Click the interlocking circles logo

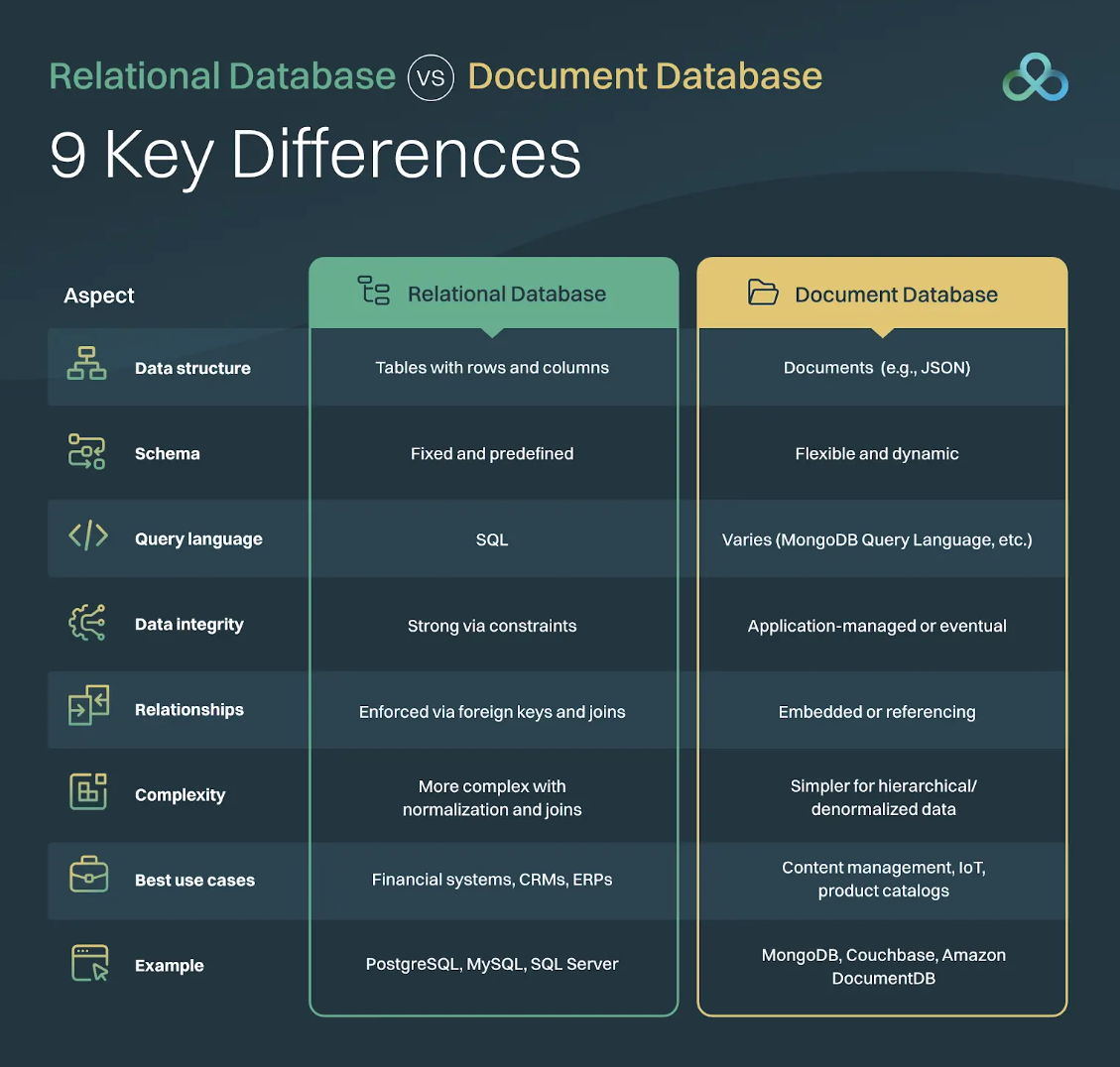[1035, 77]
